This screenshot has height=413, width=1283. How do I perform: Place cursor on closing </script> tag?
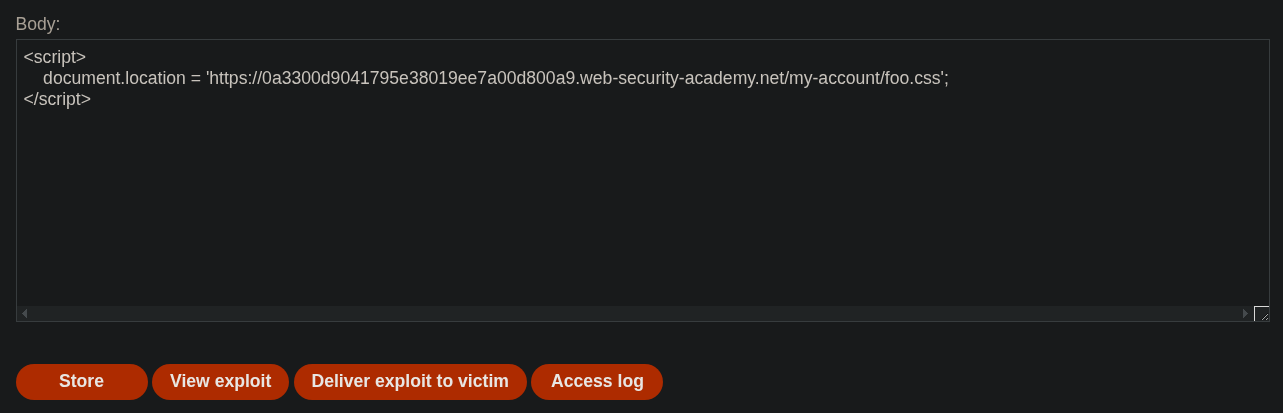[57, 99]
